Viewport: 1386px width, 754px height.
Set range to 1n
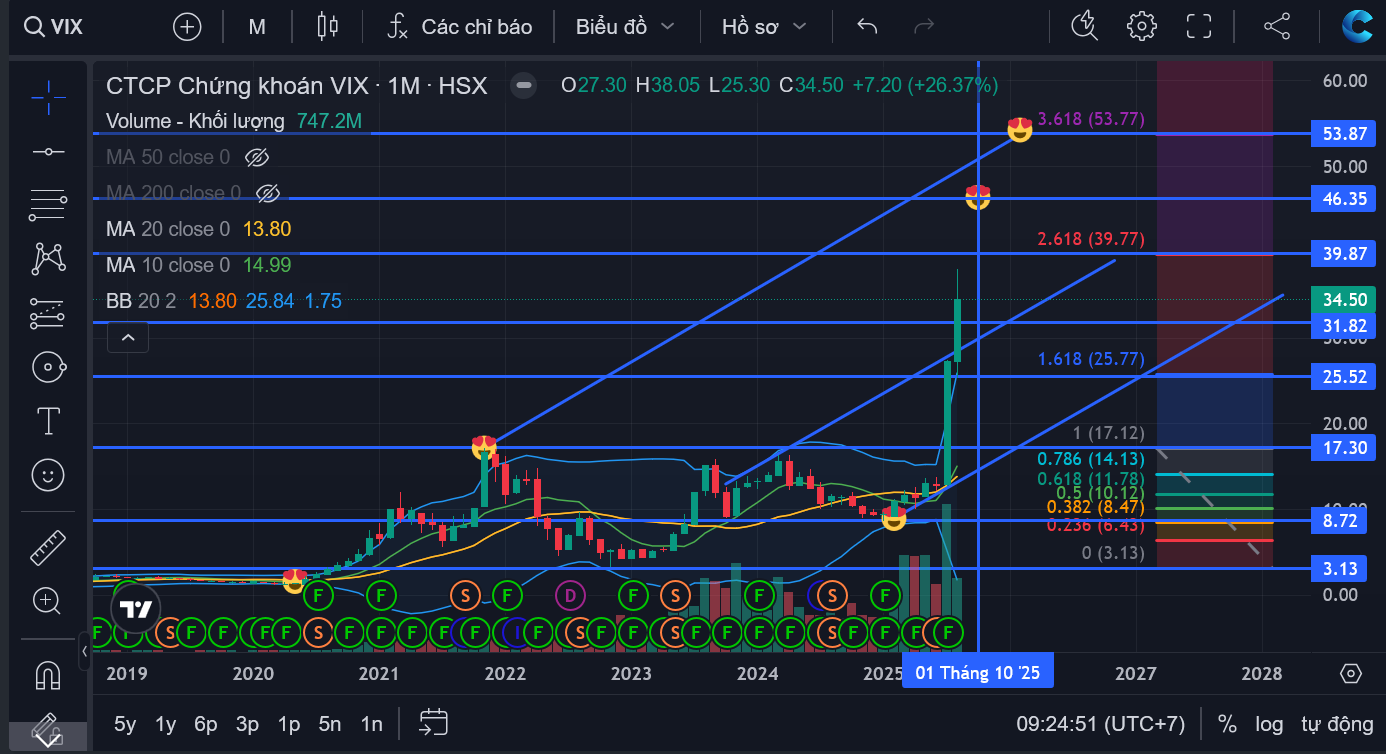(371, 724)
